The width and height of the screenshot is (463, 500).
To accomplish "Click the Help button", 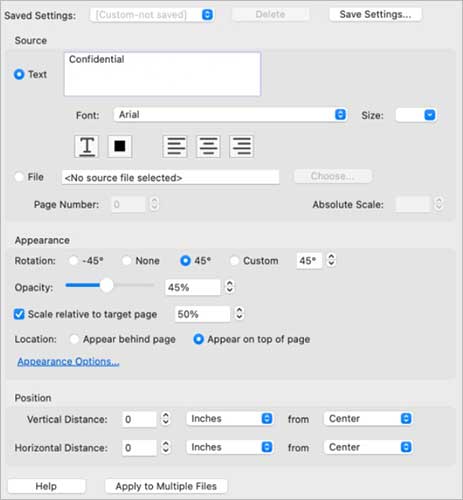I will (46, 486).
